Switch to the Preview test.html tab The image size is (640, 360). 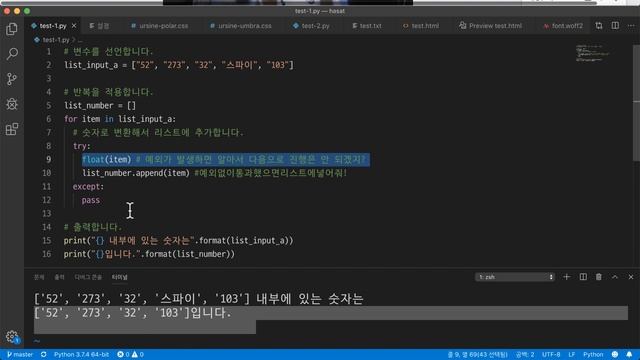pyautogui.click(x=491, y=26)
